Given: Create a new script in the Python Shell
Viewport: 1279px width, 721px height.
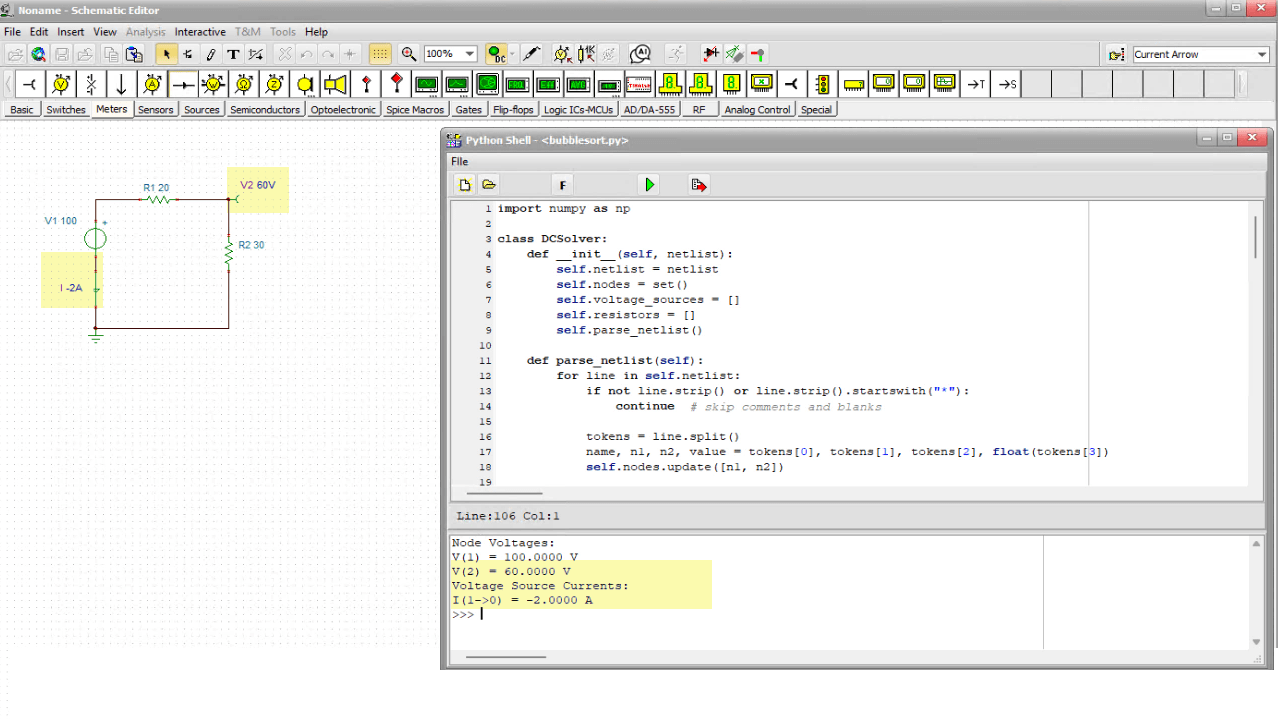Looking at the screenshot, I should click(464, 184).
